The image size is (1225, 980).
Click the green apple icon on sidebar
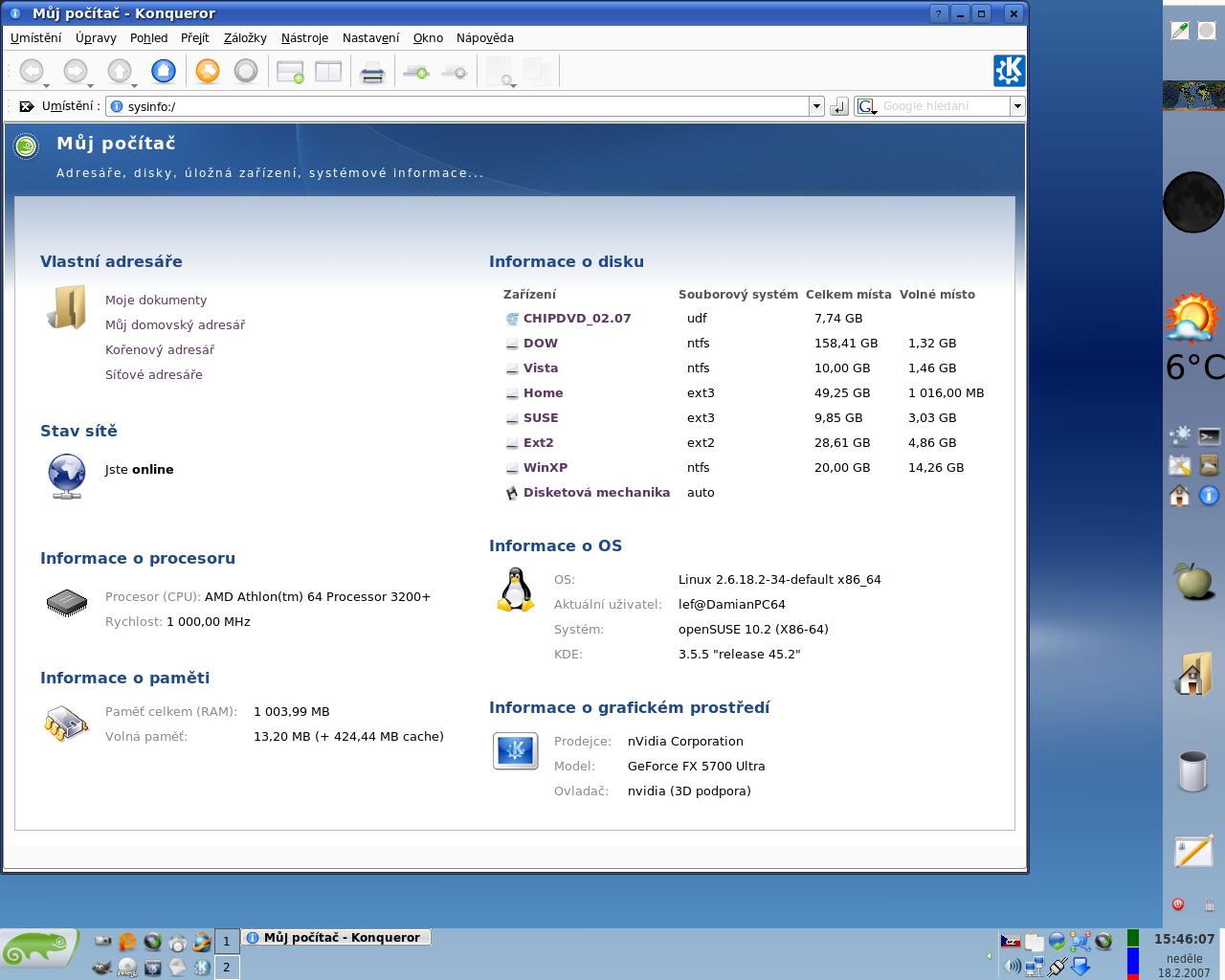1192,581
